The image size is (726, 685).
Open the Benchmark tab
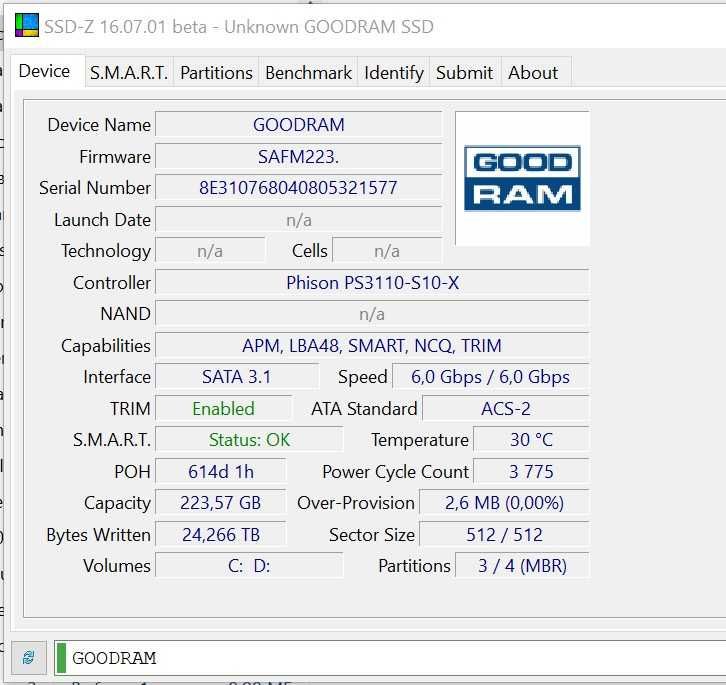pyautogui.click(x=308, y=73)
